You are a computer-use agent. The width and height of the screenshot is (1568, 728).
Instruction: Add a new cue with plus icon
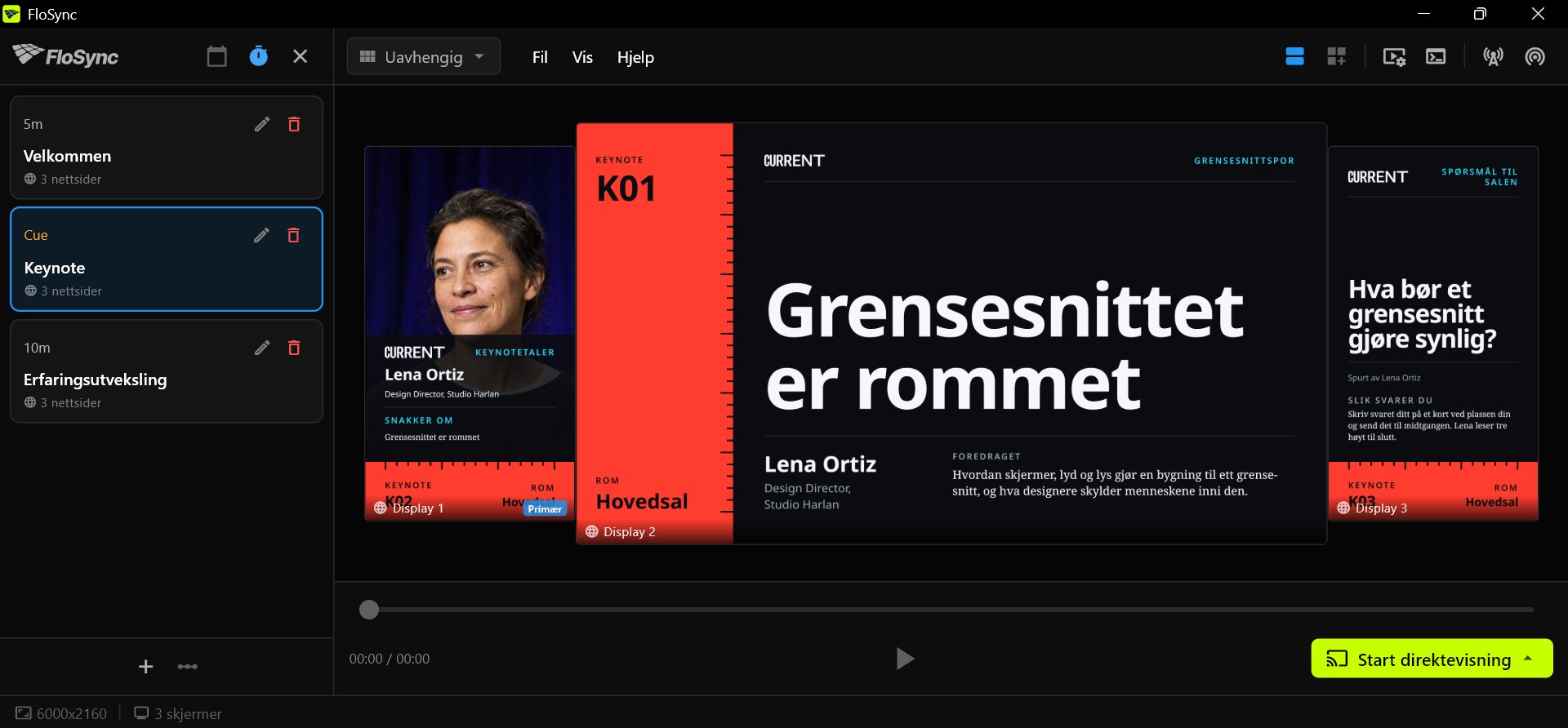(145, 667)
